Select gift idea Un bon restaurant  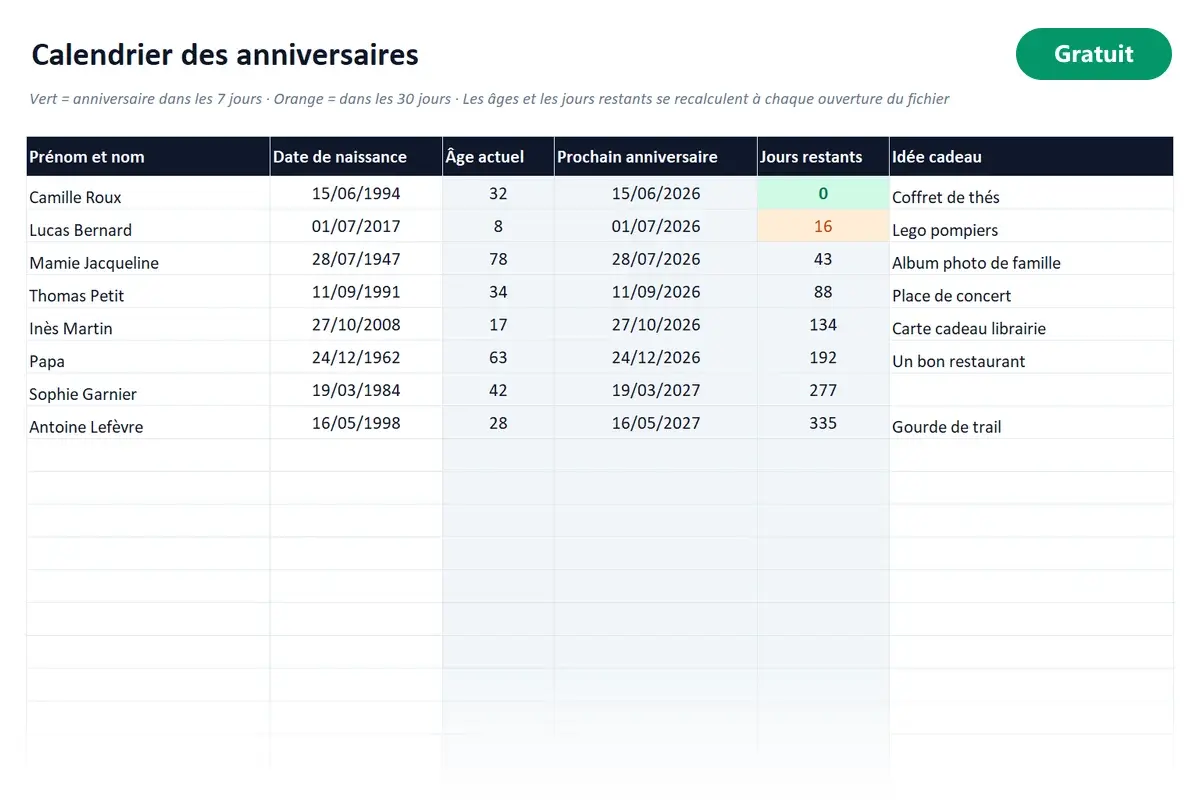point(1031,358)
